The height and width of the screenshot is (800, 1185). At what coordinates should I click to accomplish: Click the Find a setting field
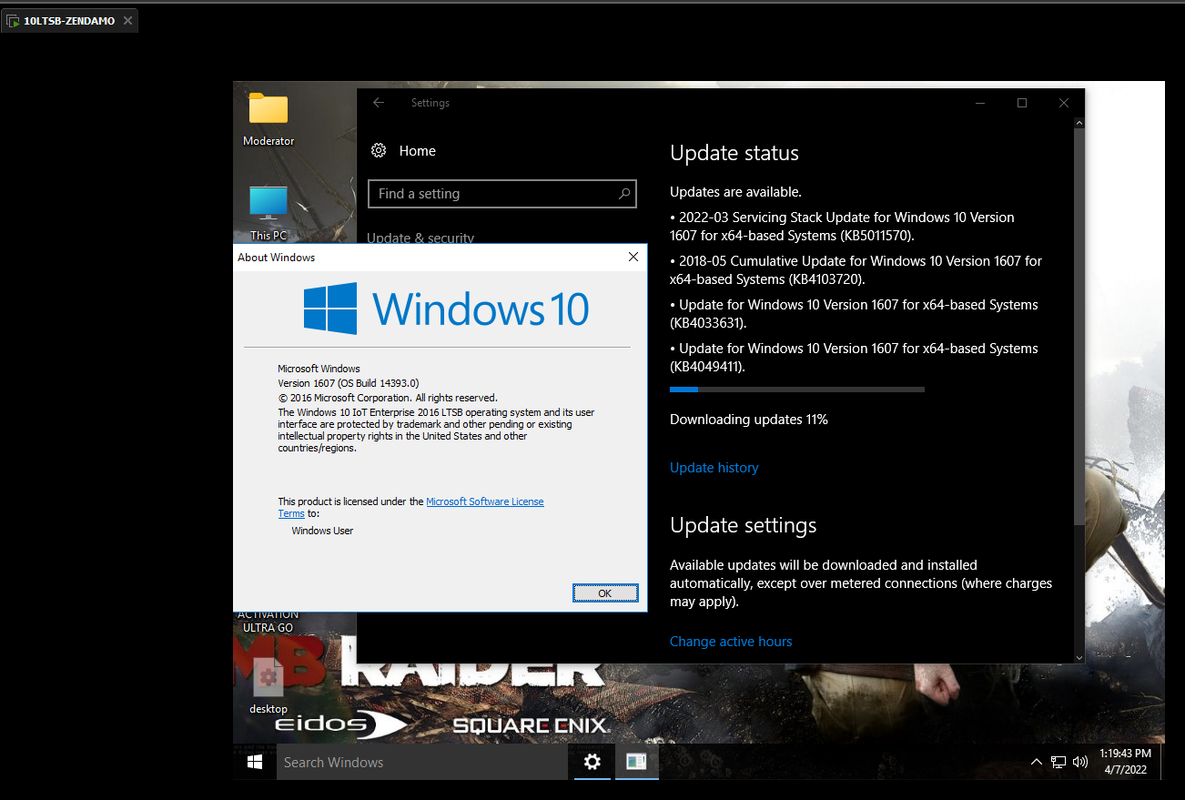502,193
